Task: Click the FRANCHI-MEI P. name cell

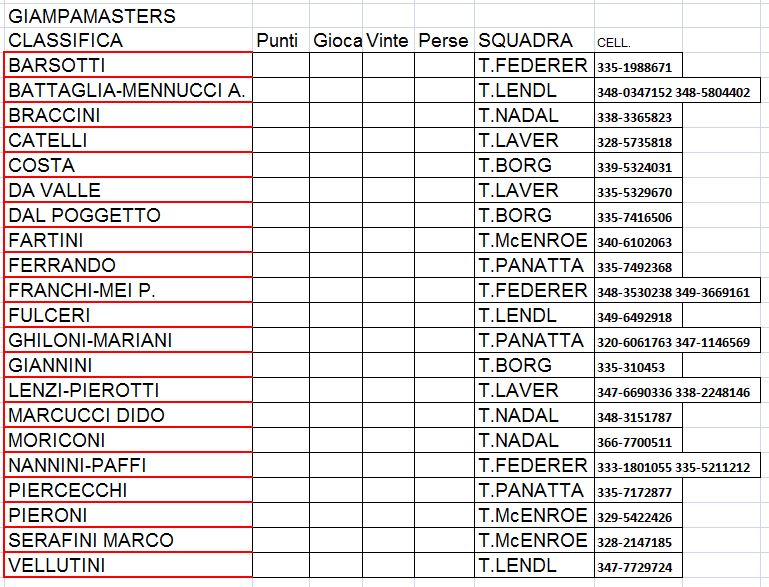Action: pyautogui.click(x=128, y=291)
